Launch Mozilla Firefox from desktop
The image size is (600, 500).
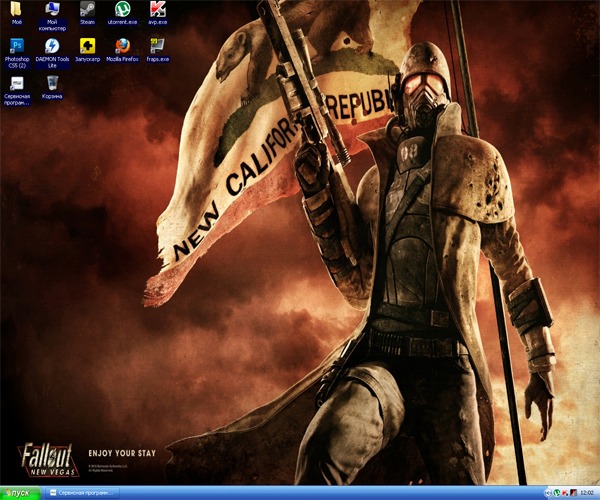pos(122,50)
